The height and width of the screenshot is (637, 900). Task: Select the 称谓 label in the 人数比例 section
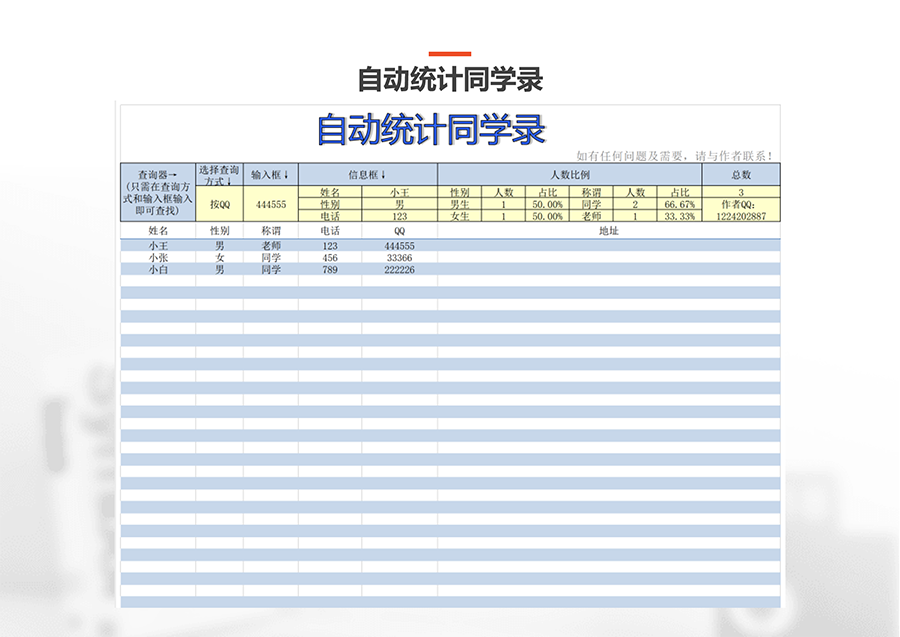click(x=591, y=192)
